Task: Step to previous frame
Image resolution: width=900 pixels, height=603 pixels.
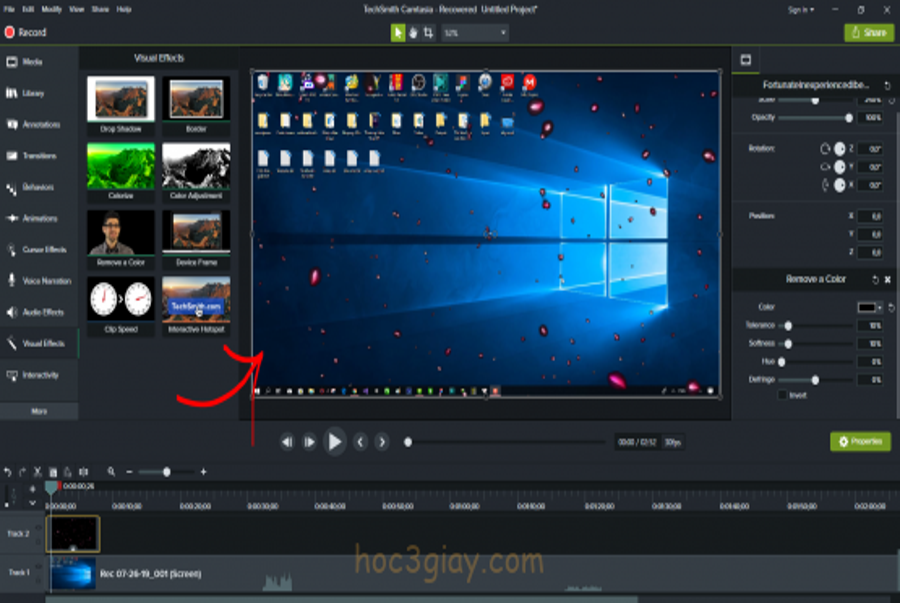Action: click(287, 442)
